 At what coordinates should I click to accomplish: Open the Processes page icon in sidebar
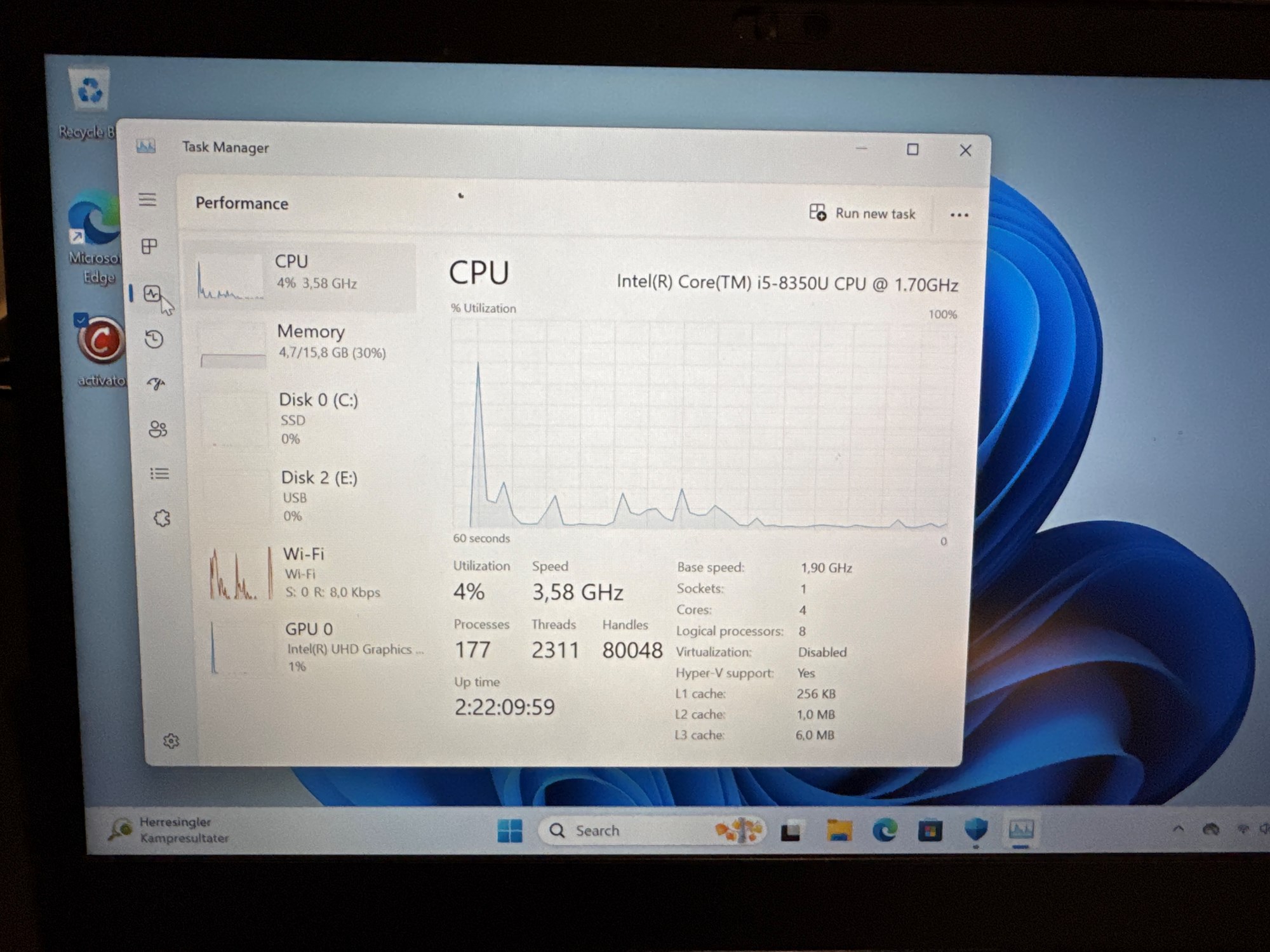pyautogui.click(x=149, y=246)
